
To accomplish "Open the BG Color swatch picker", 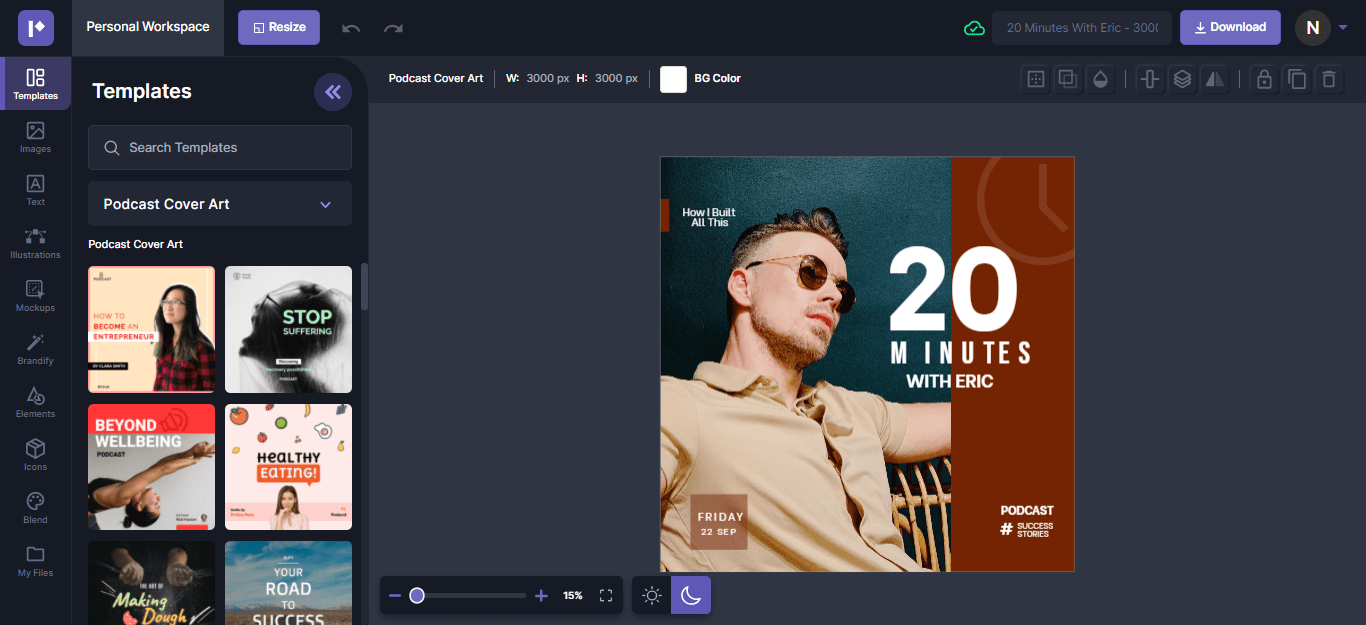I will [672, 78].
